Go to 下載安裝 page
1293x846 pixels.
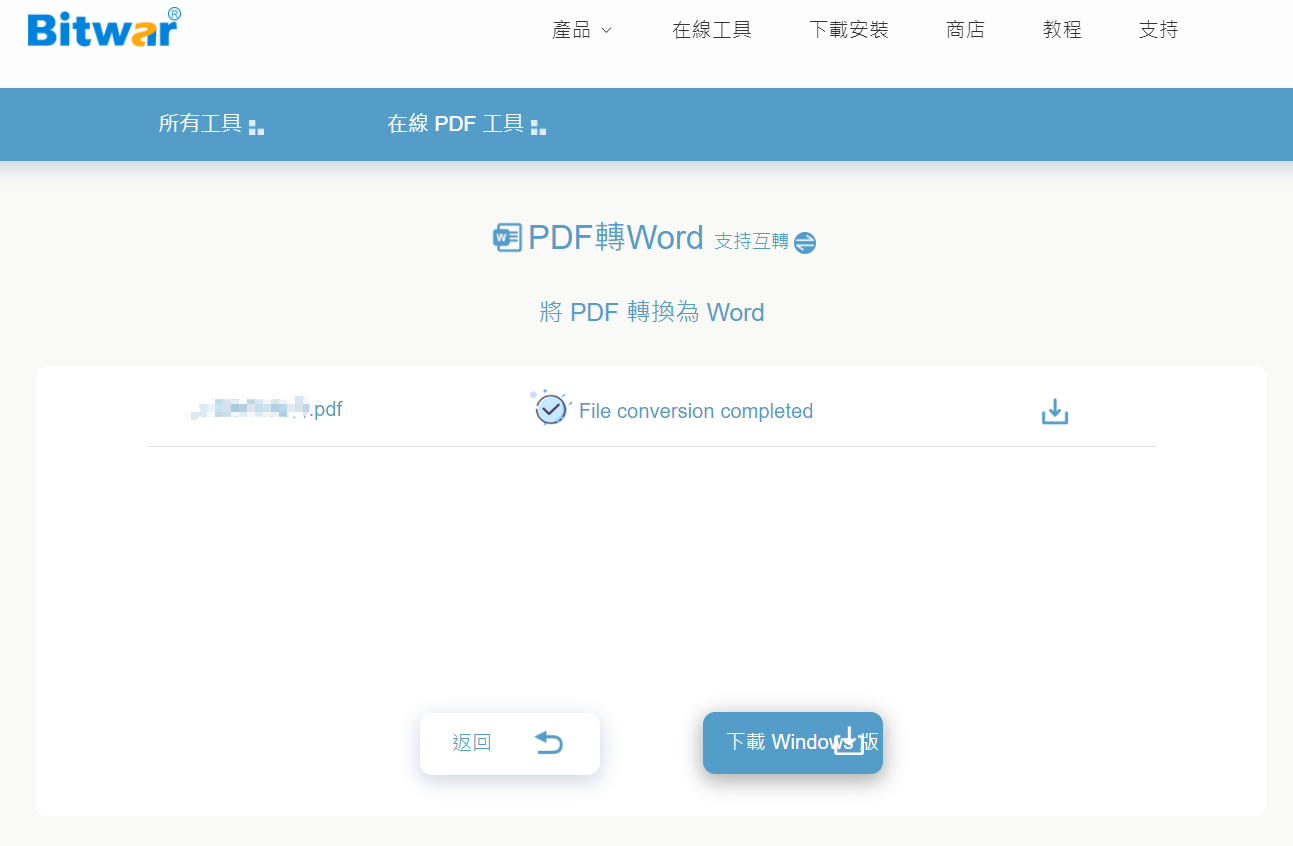tap(849, 30)
